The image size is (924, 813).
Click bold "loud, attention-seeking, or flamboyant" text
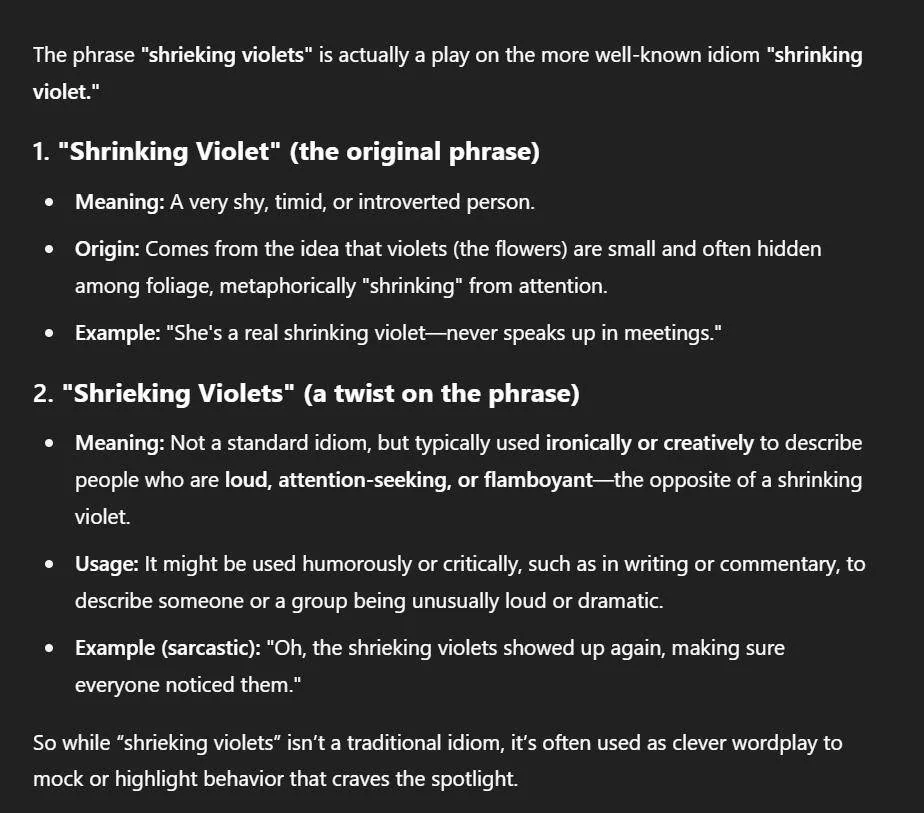pos(409,480)
